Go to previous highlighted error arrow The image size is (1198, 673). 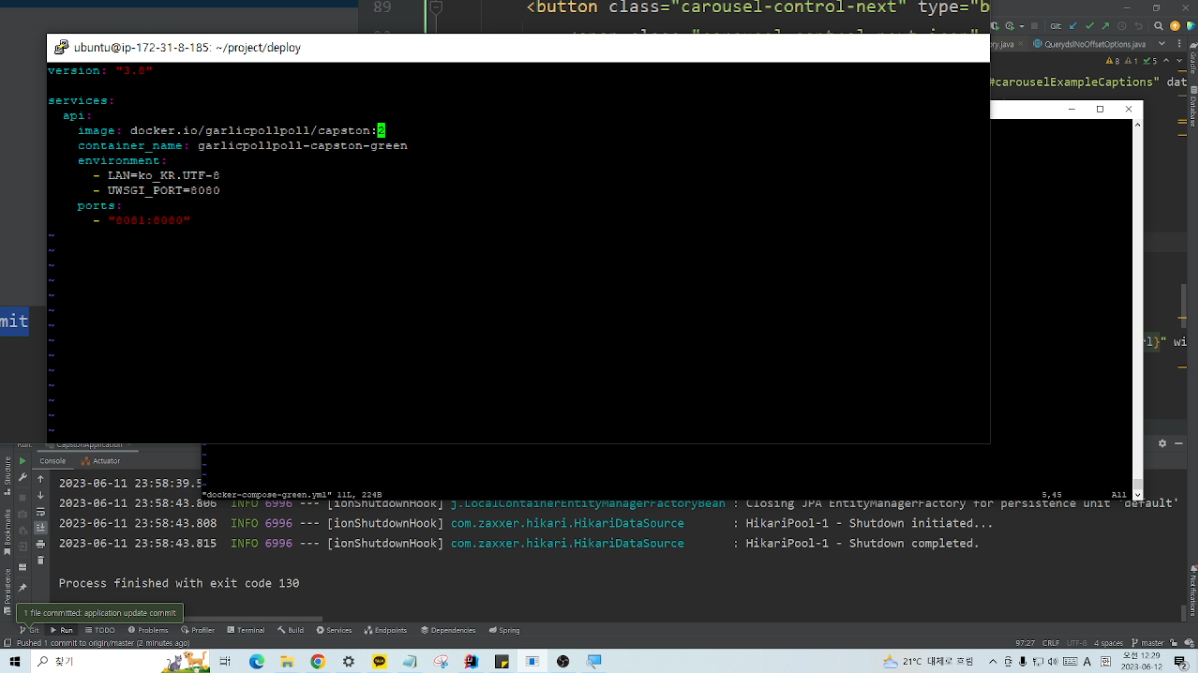(1167, 61)
